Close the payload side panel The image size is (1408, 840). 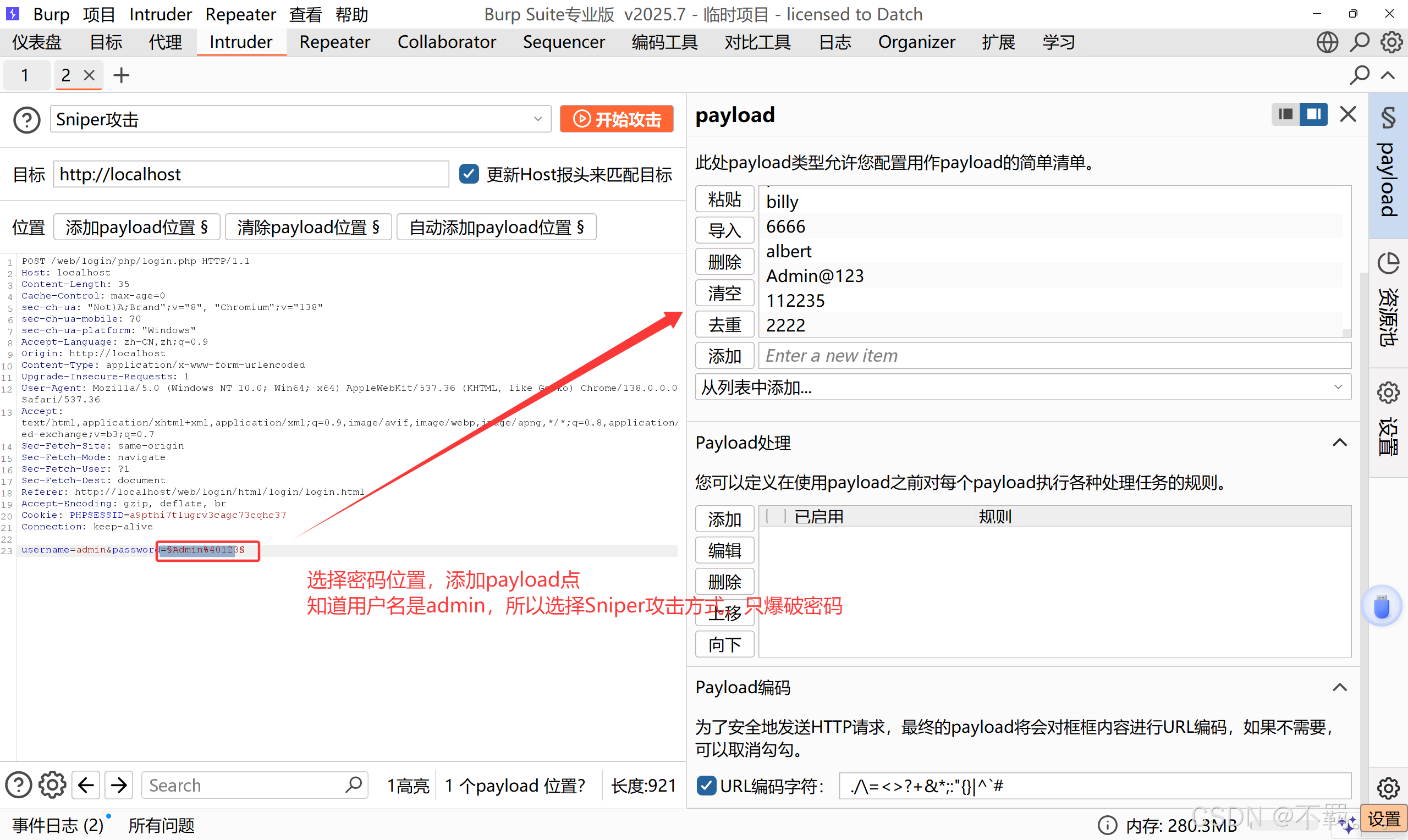point(1348,114)
